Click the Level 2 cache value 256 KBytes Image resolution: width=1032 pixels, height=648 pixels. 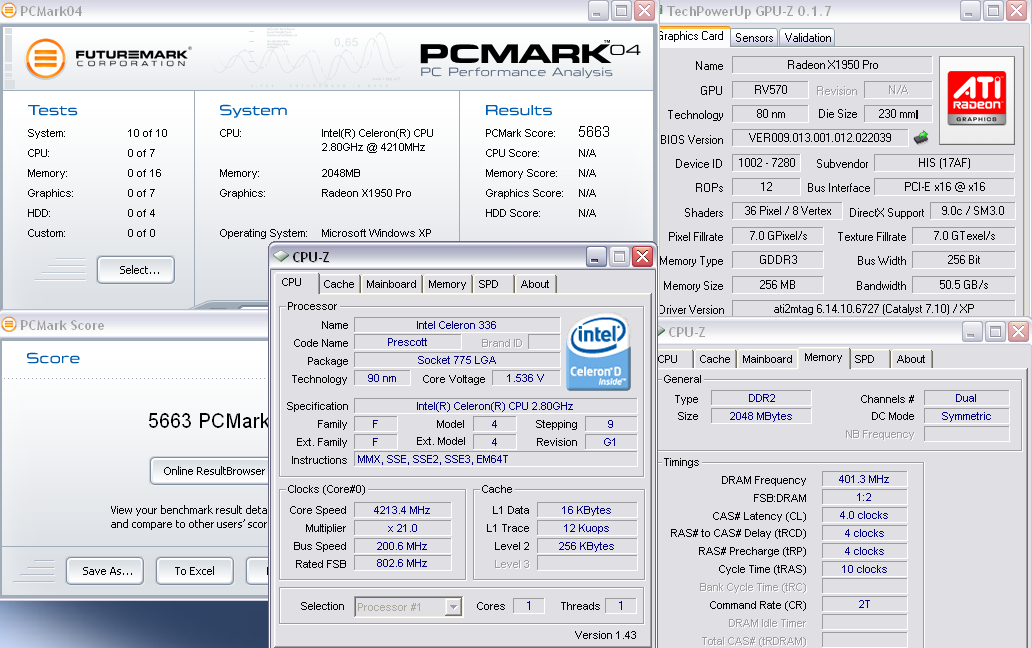[x=586, y=546]
